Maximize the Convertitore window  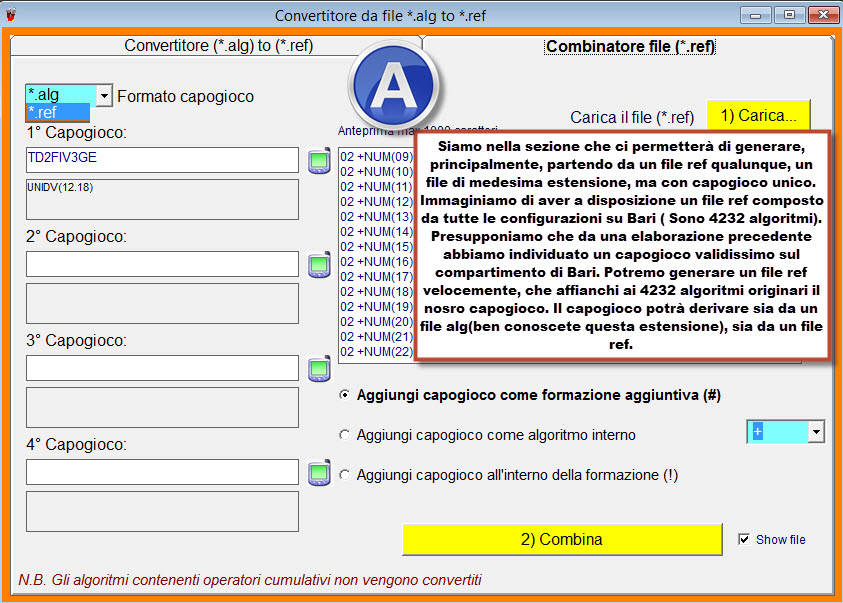[789, 15]
